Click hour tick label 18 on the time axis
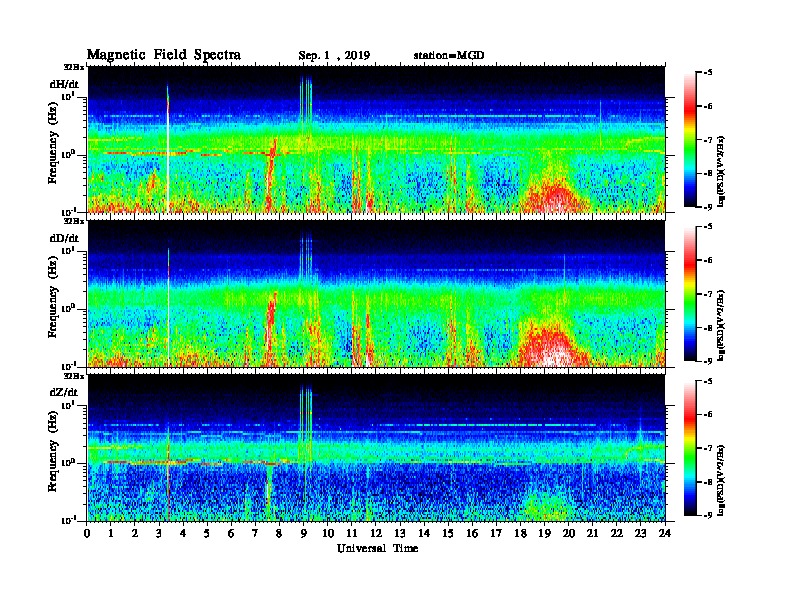Image resolution: width=792 pixels, height=612 pixels. [520, 533]
